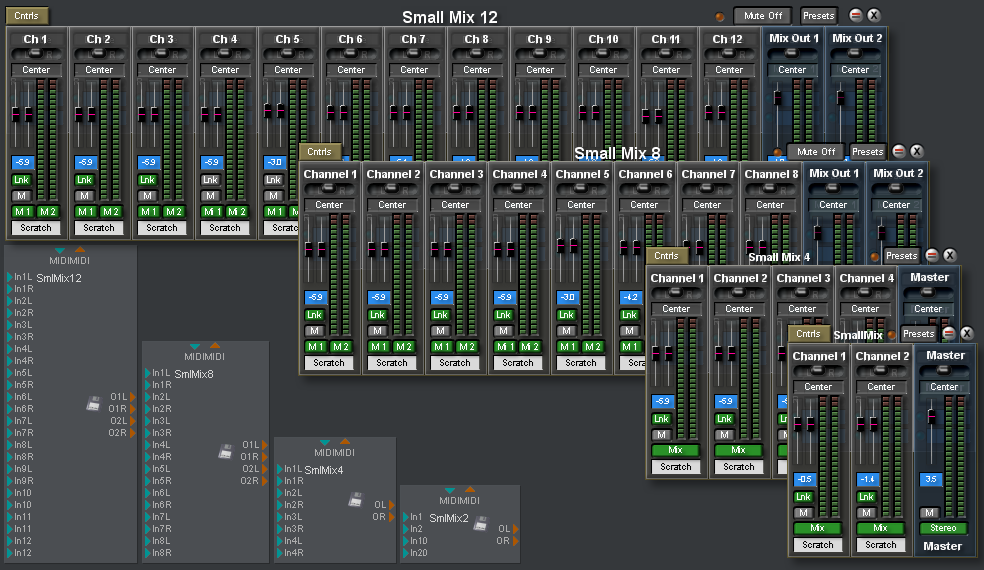This screenshot has height=570, width=984.
Task: Open Presets for Small Mix 12
Action: tap(818, 16)
